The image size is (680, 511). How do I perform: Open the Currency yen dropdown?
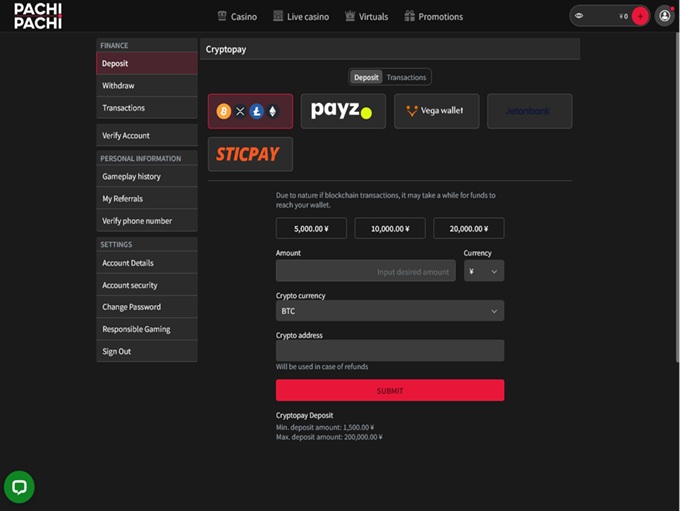pos(483,271)
